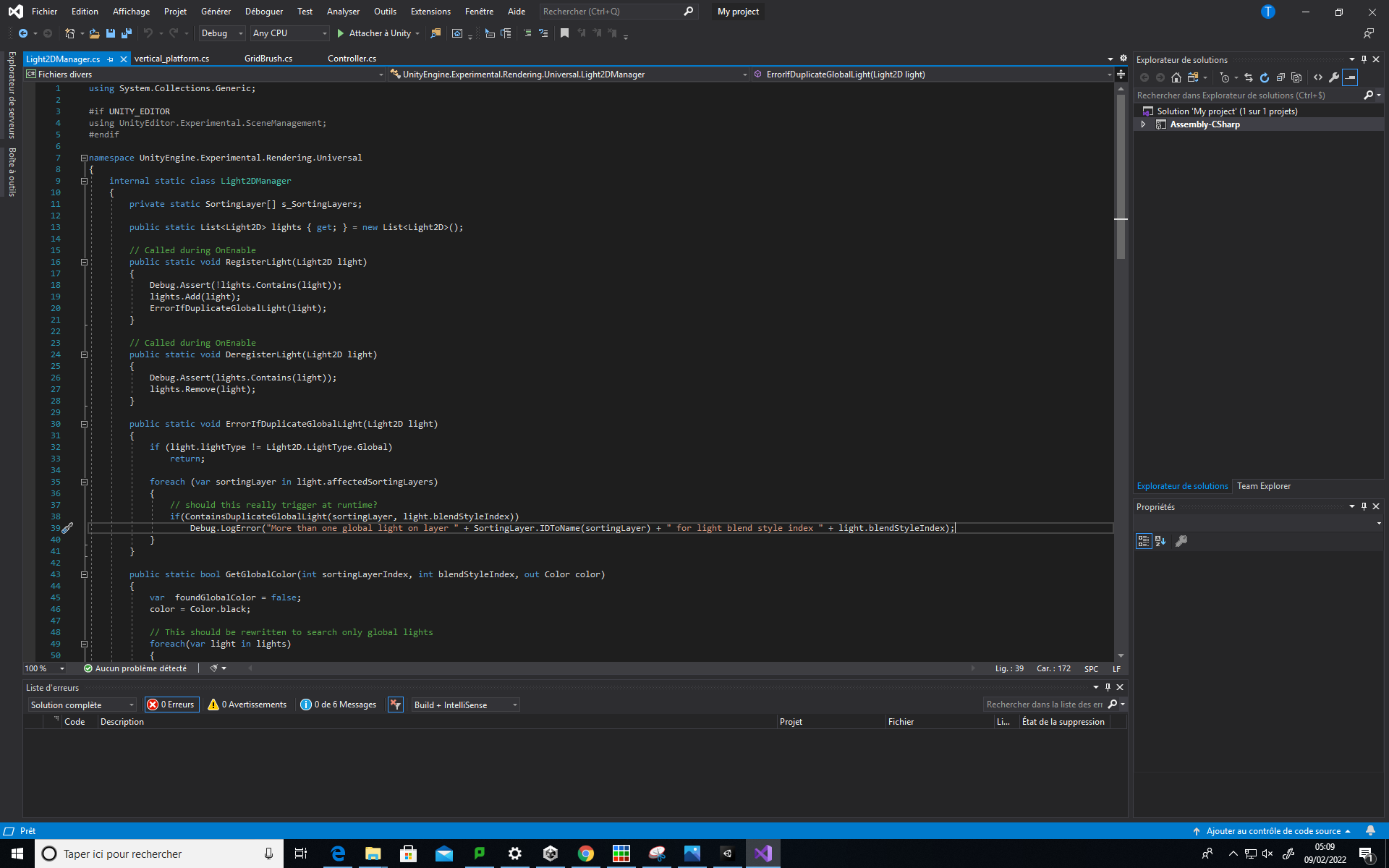Collapse all in Solution Explorer
1389x868 pixels.
[1280, 77]
